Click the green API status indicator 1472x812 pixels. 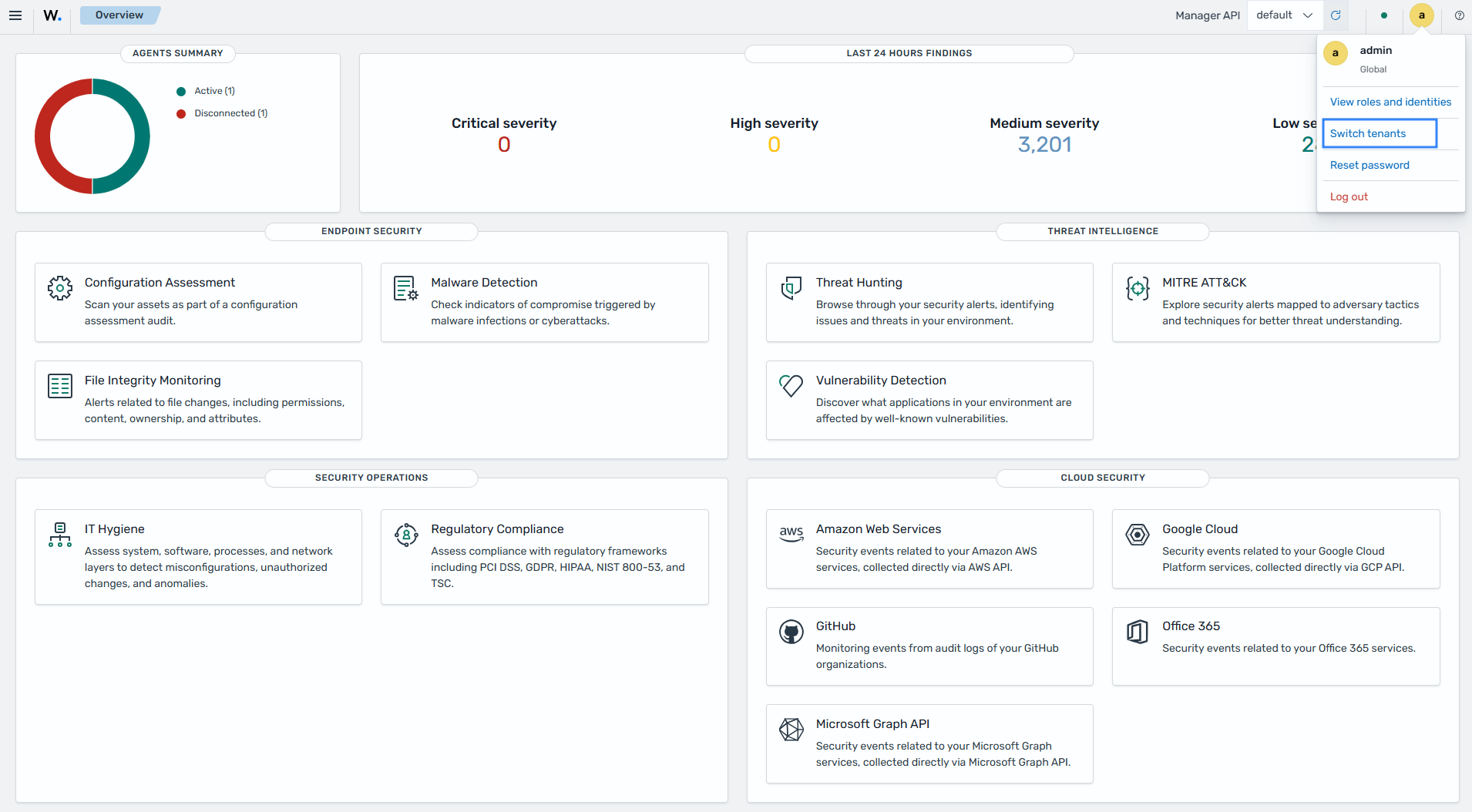[x=1384, y=15]
